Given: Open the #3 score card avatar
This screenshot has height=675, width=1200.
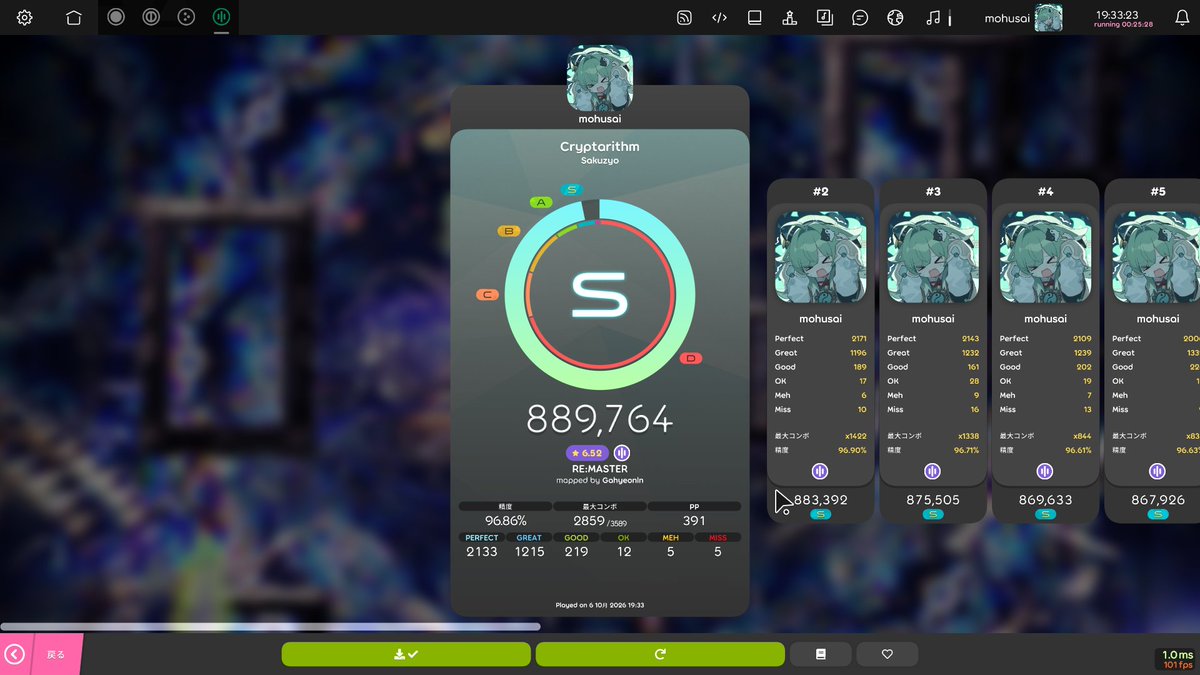Looking at the screenshot, I should 933,256.
